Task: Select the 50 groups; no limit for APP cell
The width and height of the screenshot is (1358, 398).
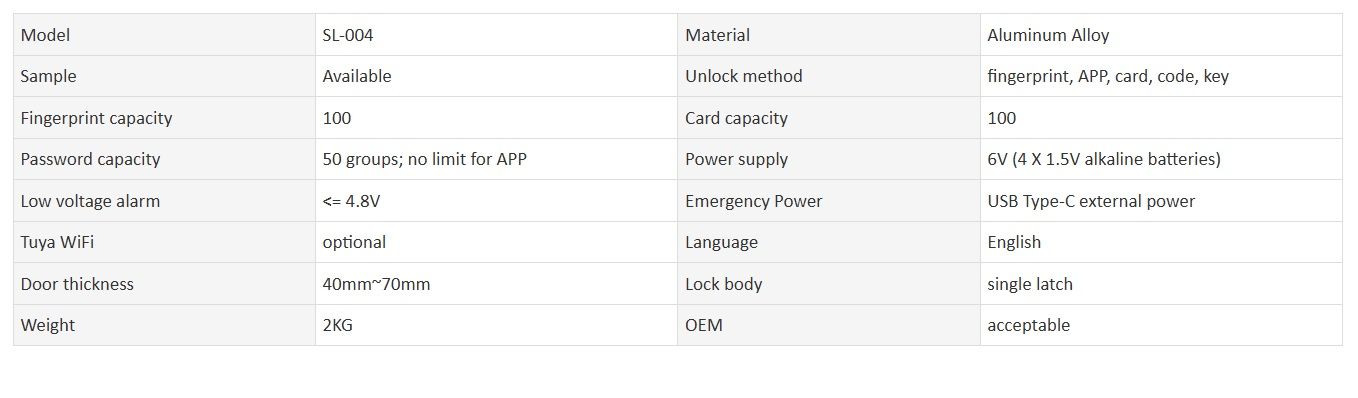Action: pyautogui.click(x=496, y=159)
